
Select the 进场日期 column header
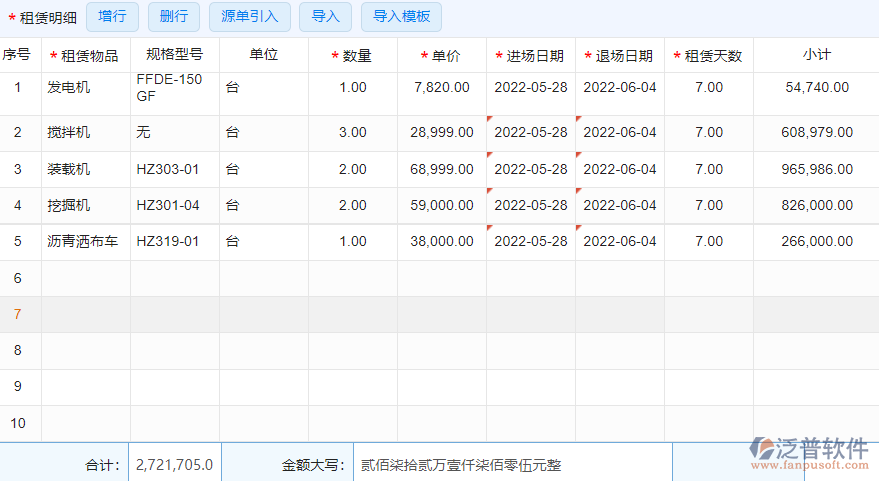click(x=531, y=55)
